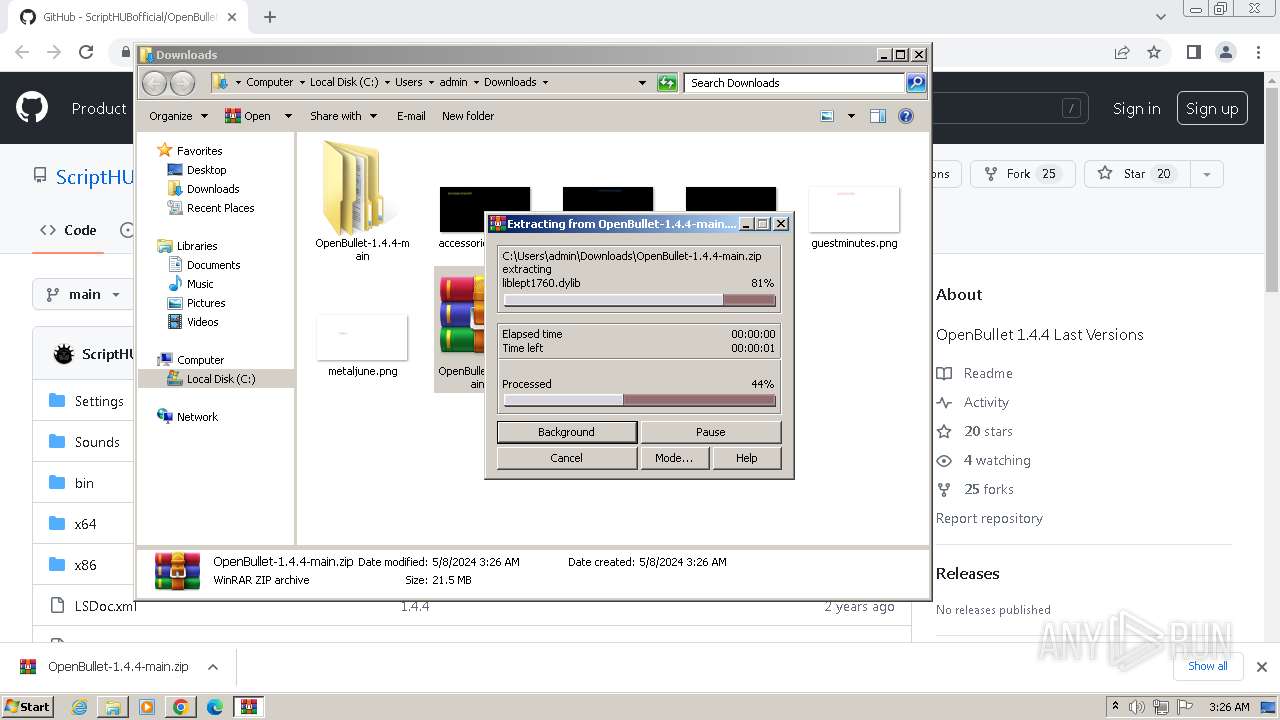
Task: Open the Organize menu
Action: pyautogui.click(x=178, y=116)
